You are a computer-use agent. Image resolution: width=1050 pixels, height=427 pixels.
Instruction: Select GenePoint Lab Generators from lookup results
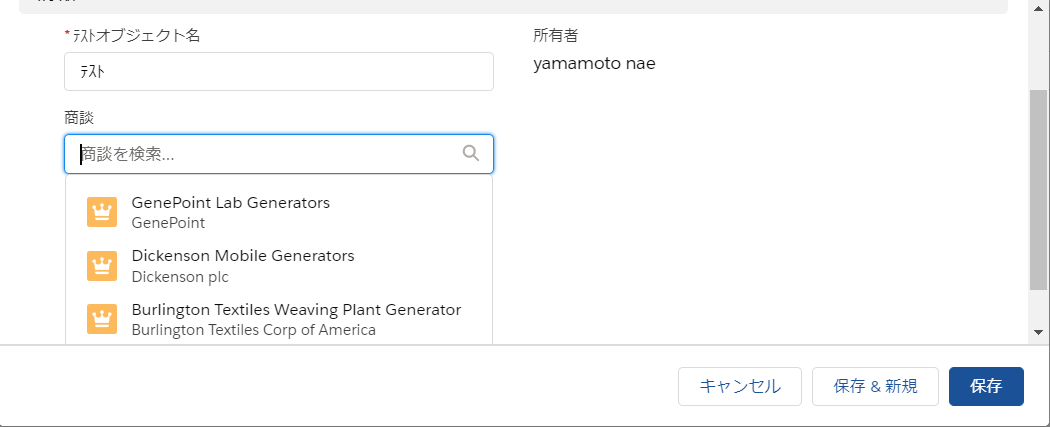279,212
